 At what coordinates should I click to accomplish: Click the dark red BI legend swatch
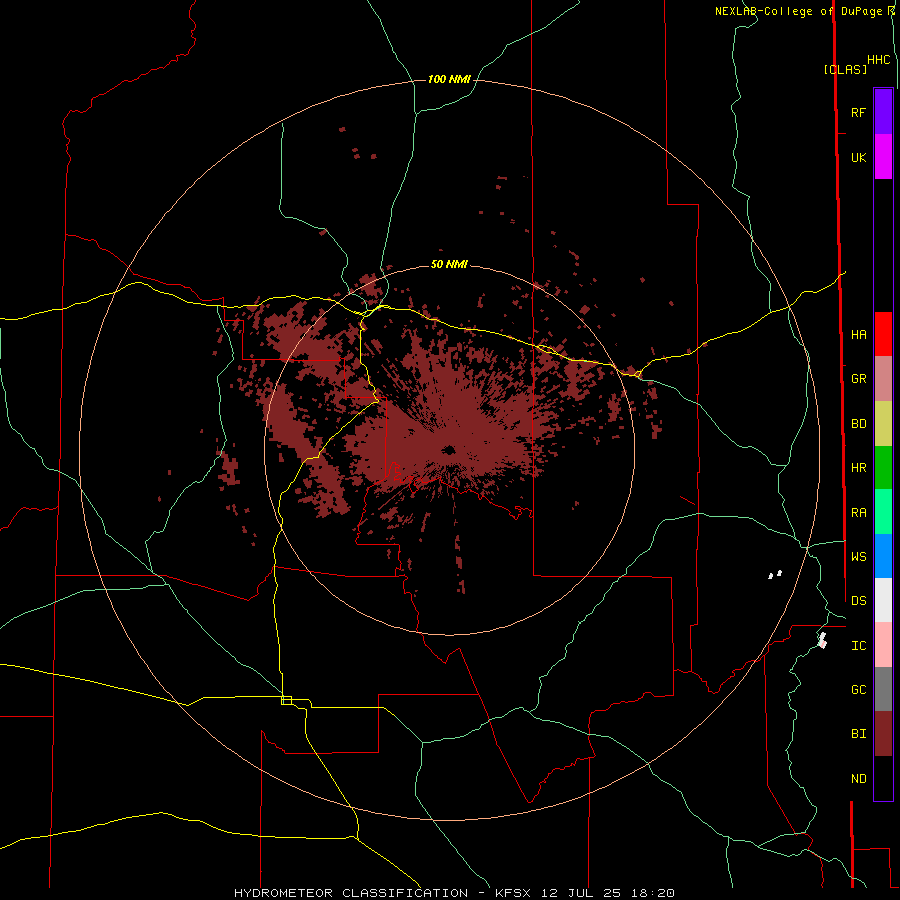click(x=883, y=734)
